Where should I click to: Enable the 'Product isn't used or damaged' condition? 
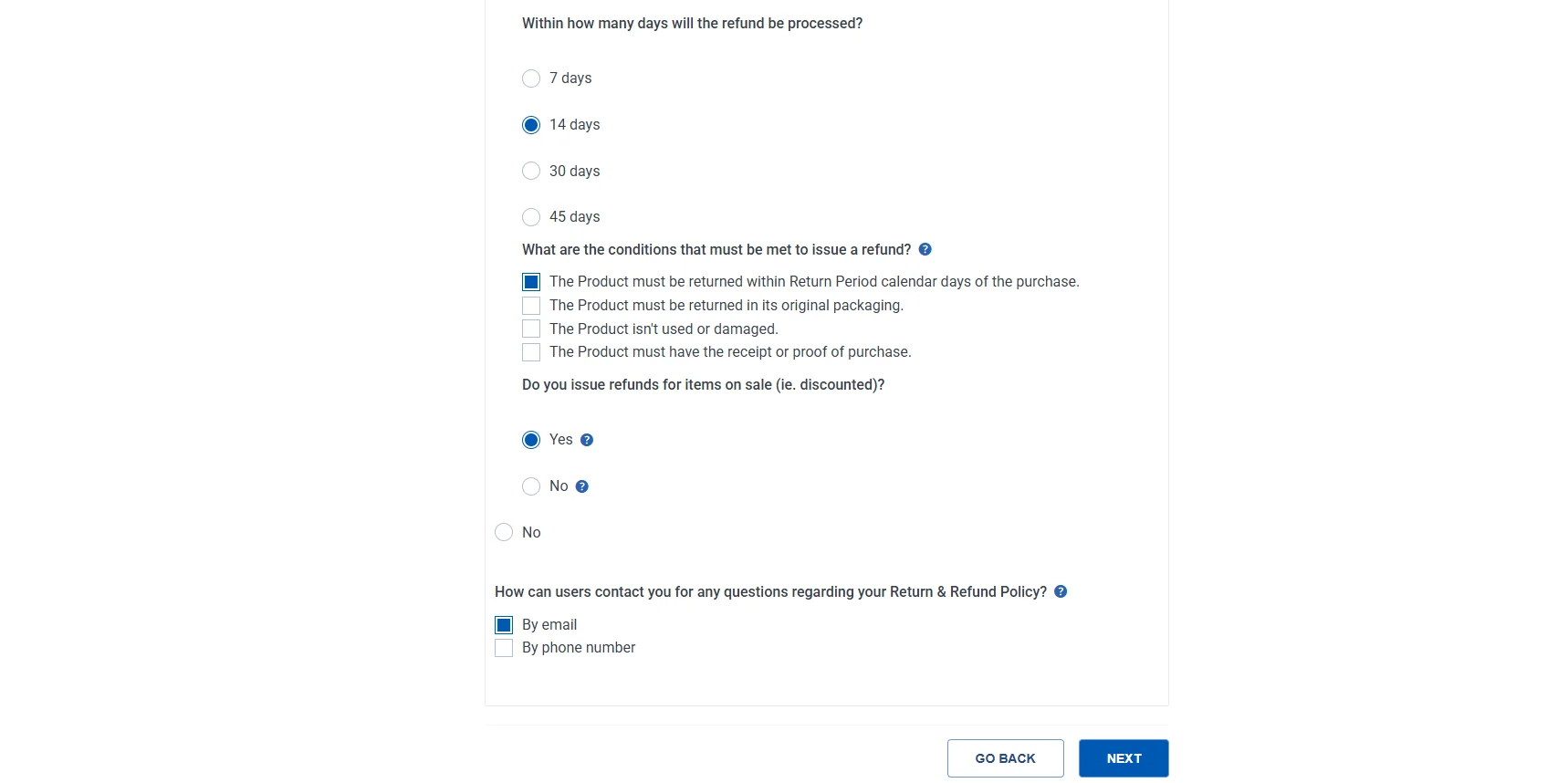[531, 329]
